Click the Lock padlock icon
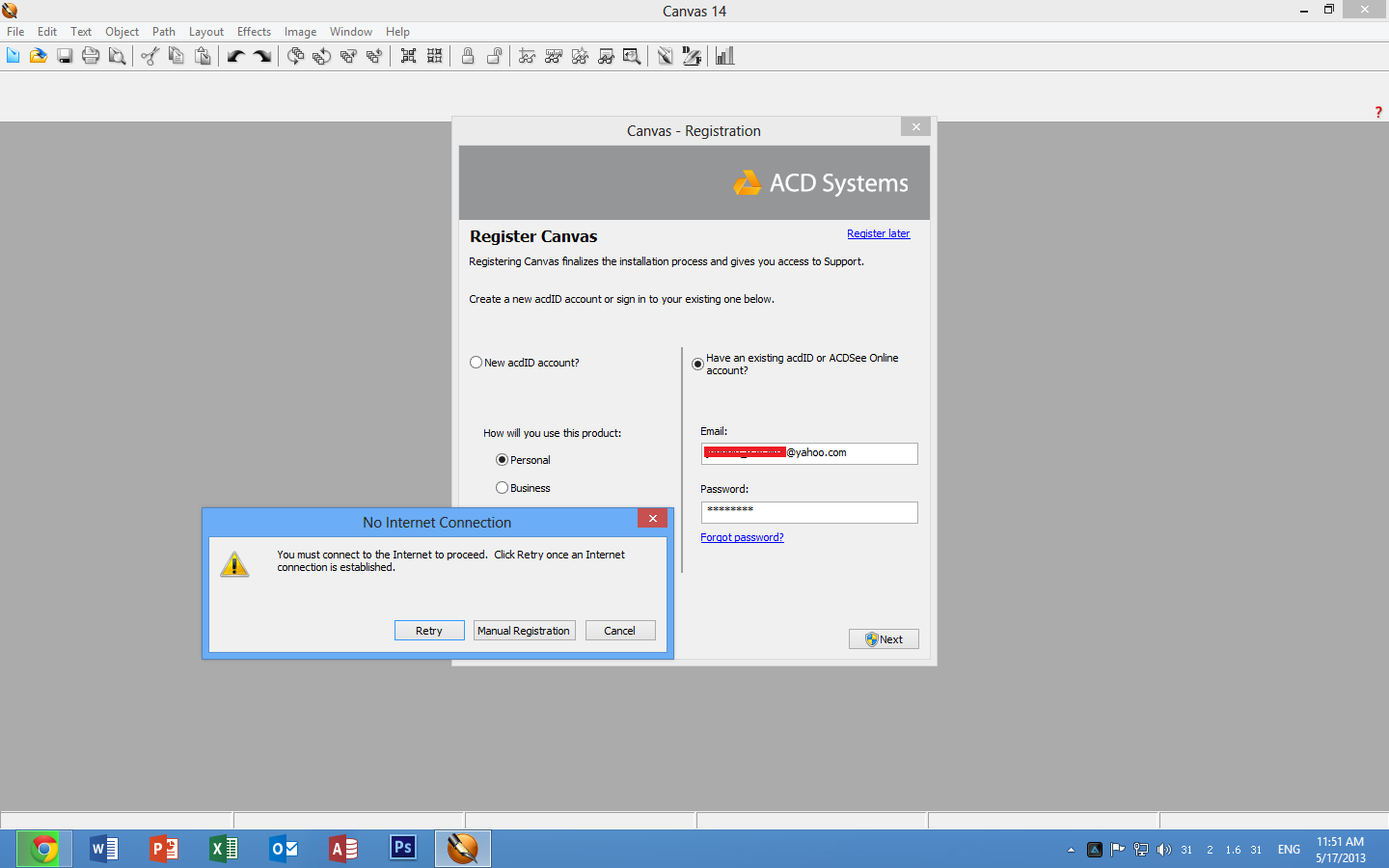The image size is (1389, 868). [x=468, y=56]
